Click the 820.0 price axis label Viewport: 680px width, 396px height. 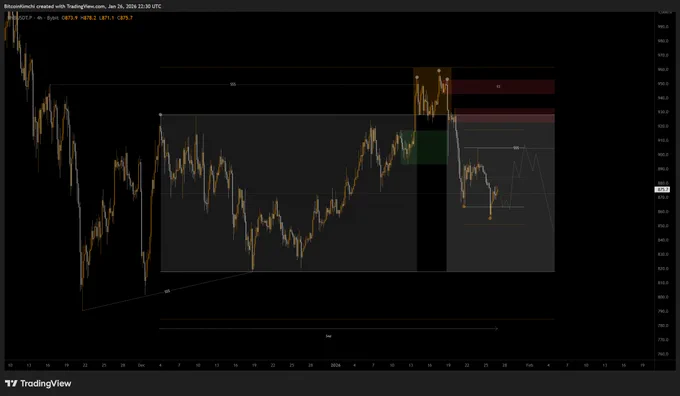[662, 269]
